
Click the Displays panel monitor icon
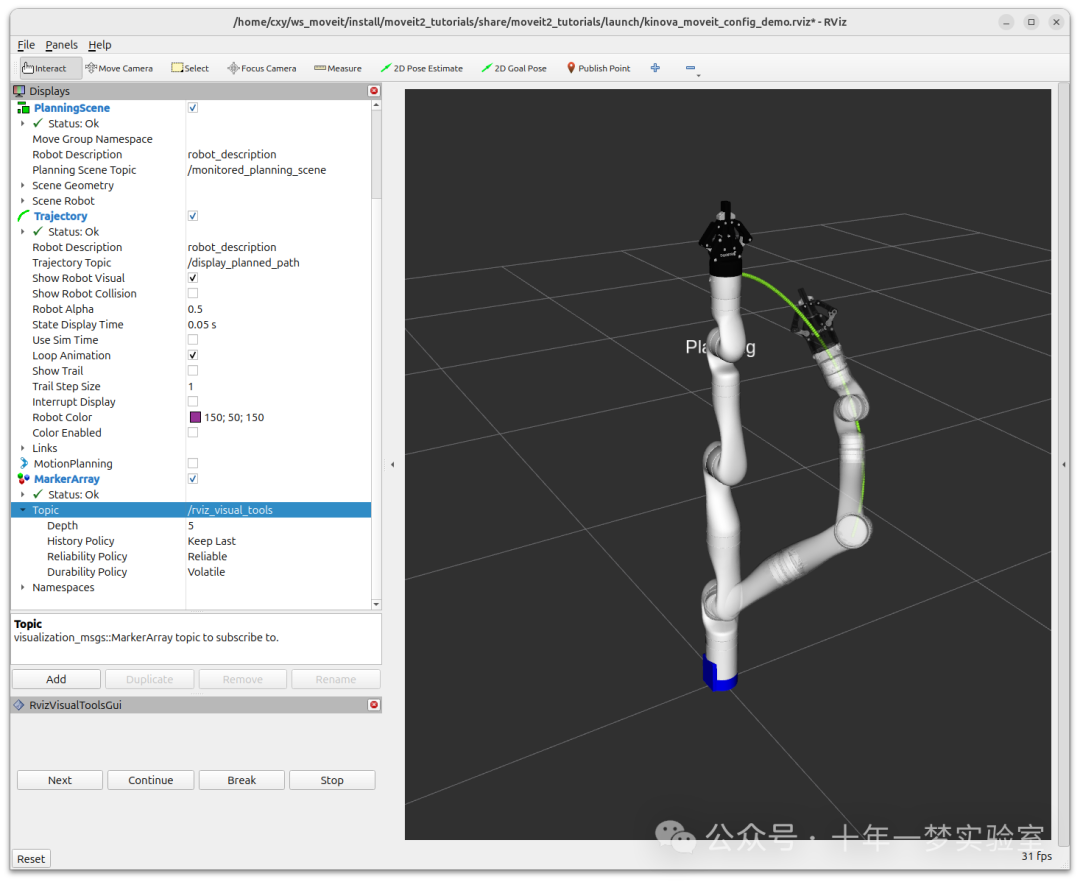19,91
